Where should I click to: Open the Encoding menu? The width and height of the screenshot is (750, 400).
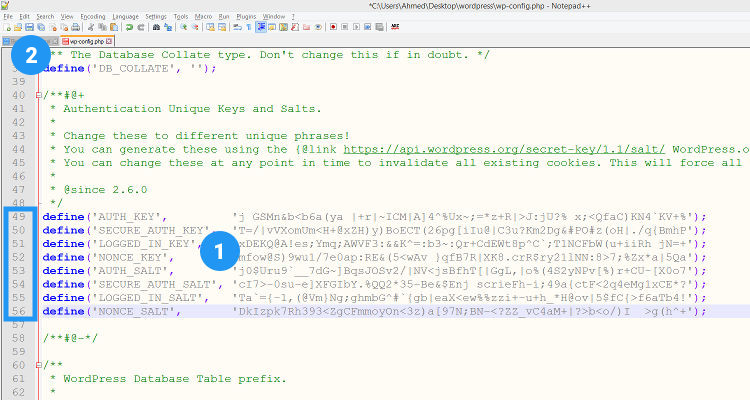click(93, 17)
